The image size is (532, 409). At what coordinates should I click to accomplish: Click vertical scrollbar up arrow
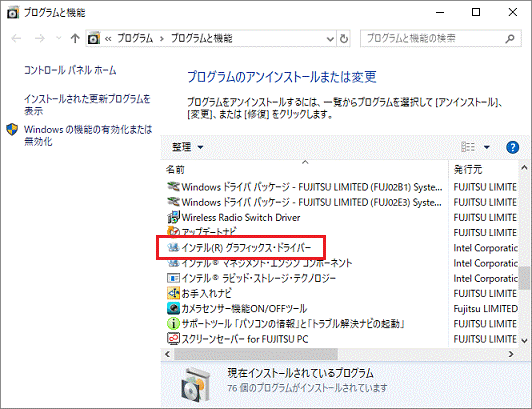[x=524, y=168]
